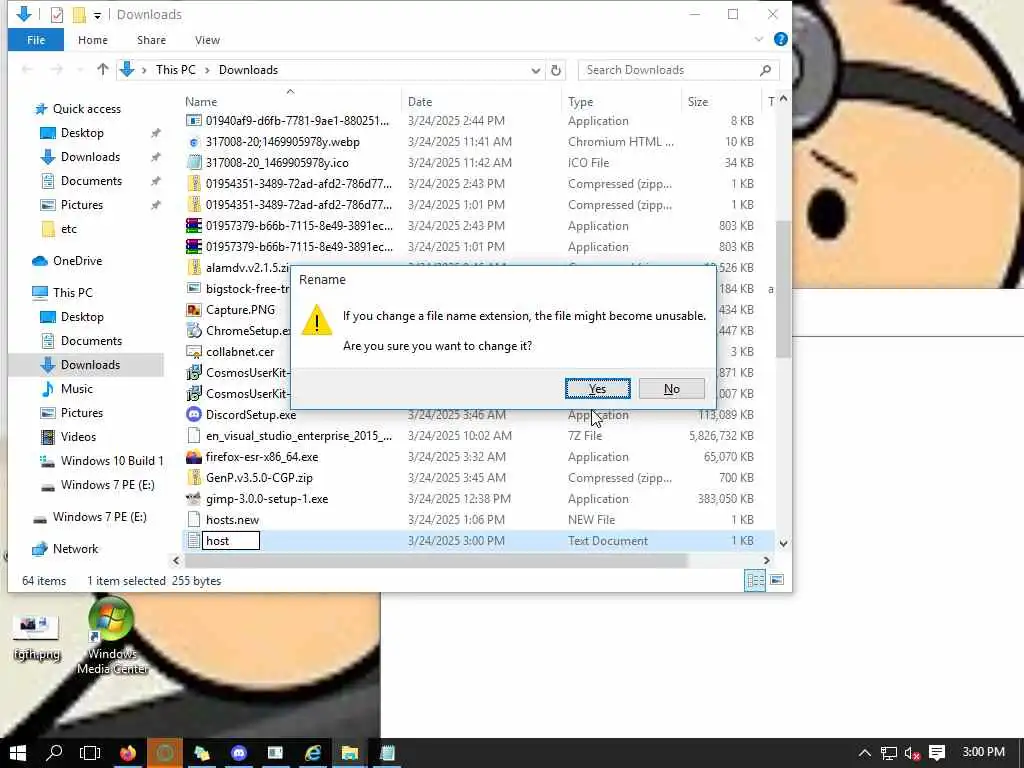Go up one folder level
Image resolution: width=1024 pixels, height=768 pixels.
click(103, 69)
